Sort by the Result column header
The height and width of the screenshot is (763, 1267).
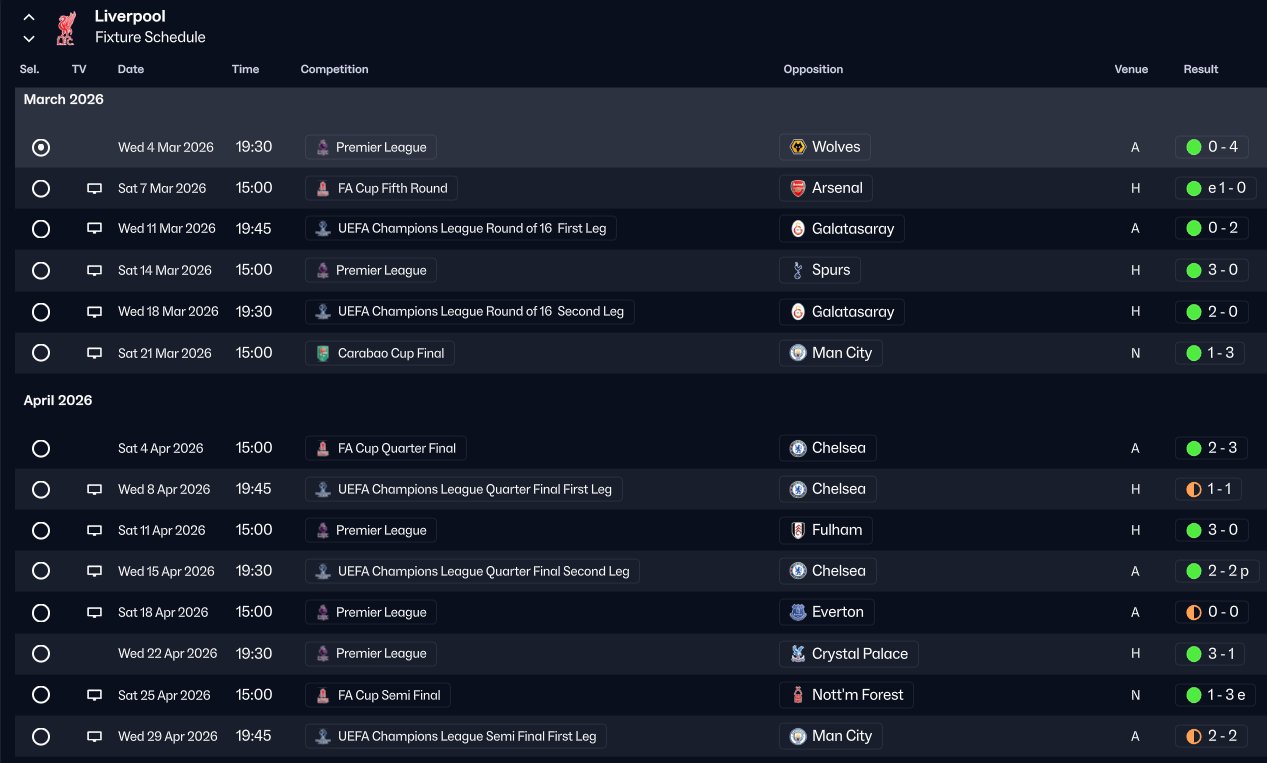click(x=1201, y=69)
